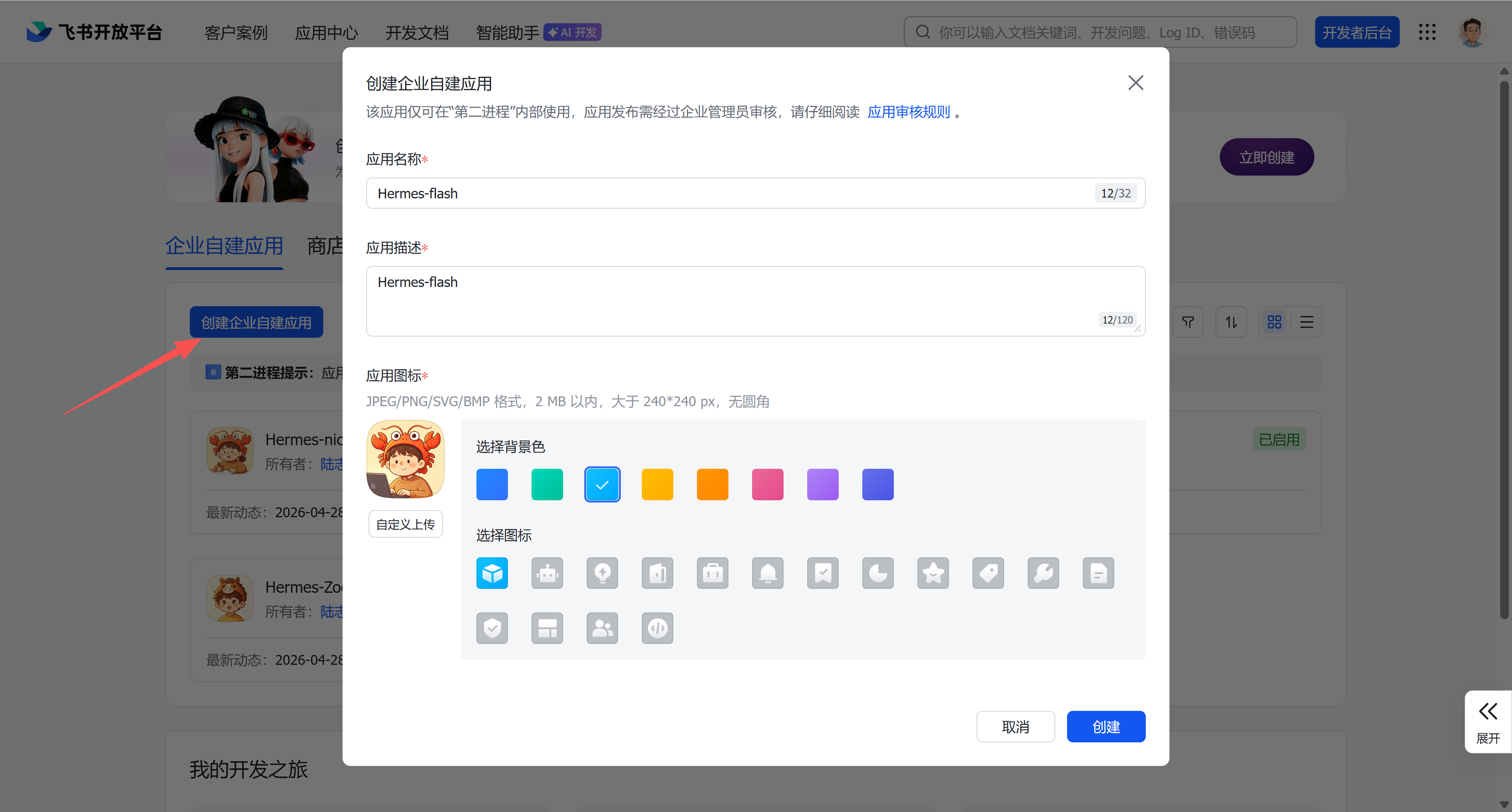The image size is (1512, 812).
Task: Open the user avatar profile menu
Action: (x=1471, y=32)
